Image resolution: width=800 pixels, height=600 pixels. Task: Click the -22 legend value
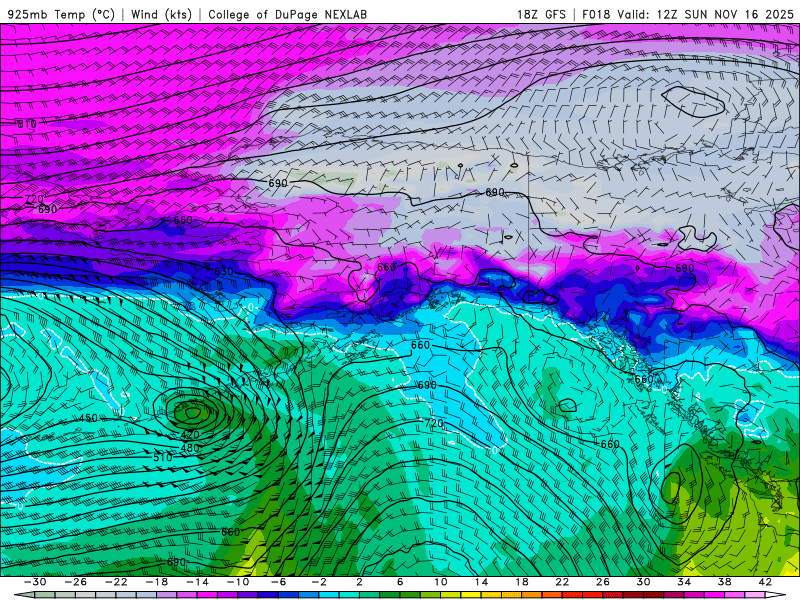click(116, 582)
